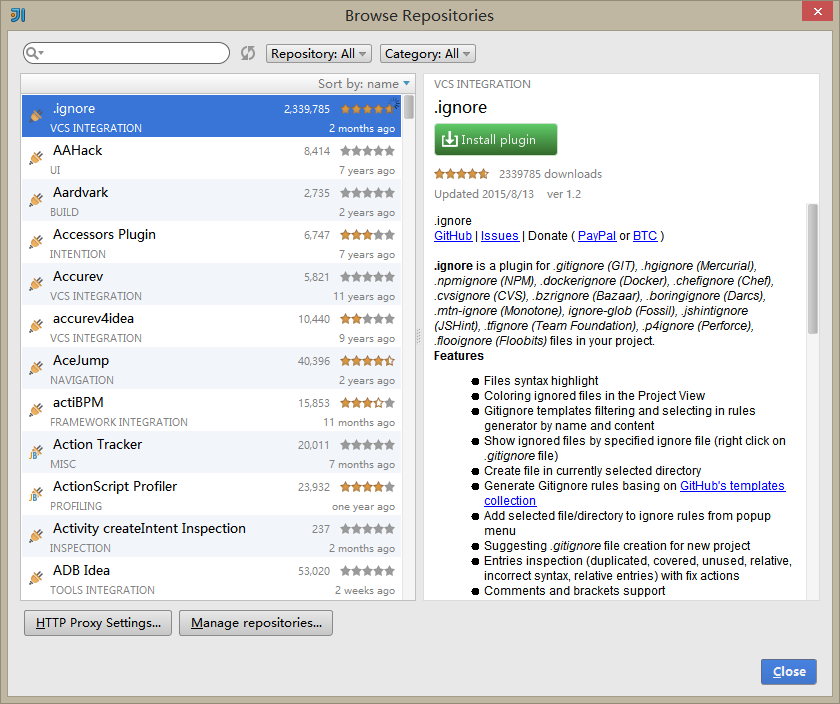The image size is (840, 704).
Task: Select the ADB Idea plugin row
Action: (x=212, y=578)
